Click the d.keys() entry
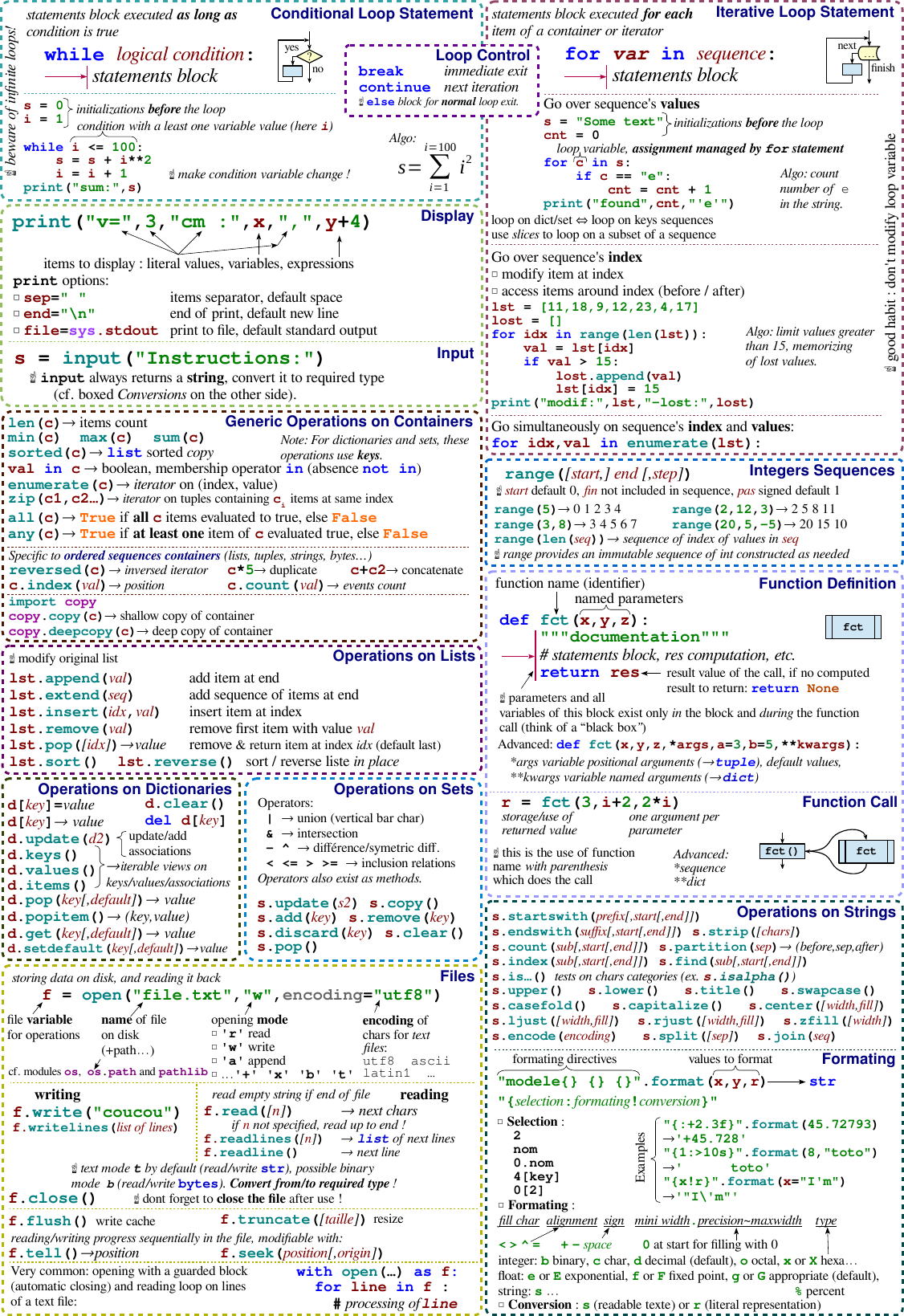 click(43, 855)
